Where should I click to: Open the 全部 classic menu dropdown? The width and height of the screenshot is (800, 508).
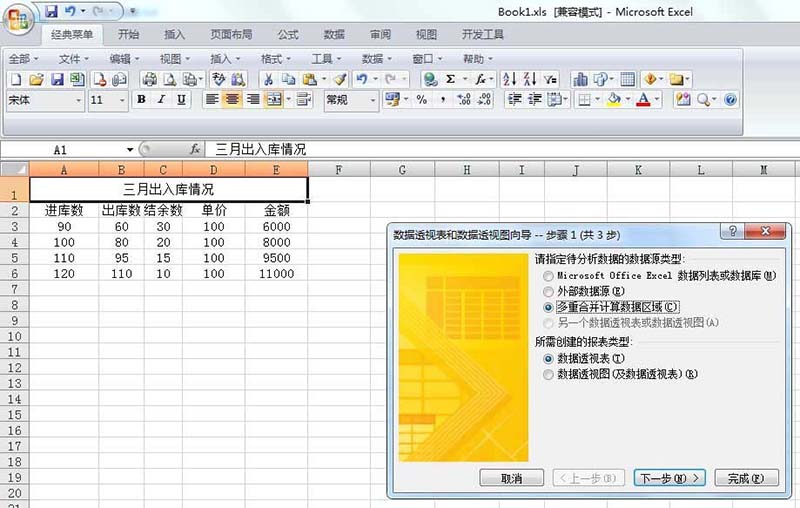click(23, 59)
